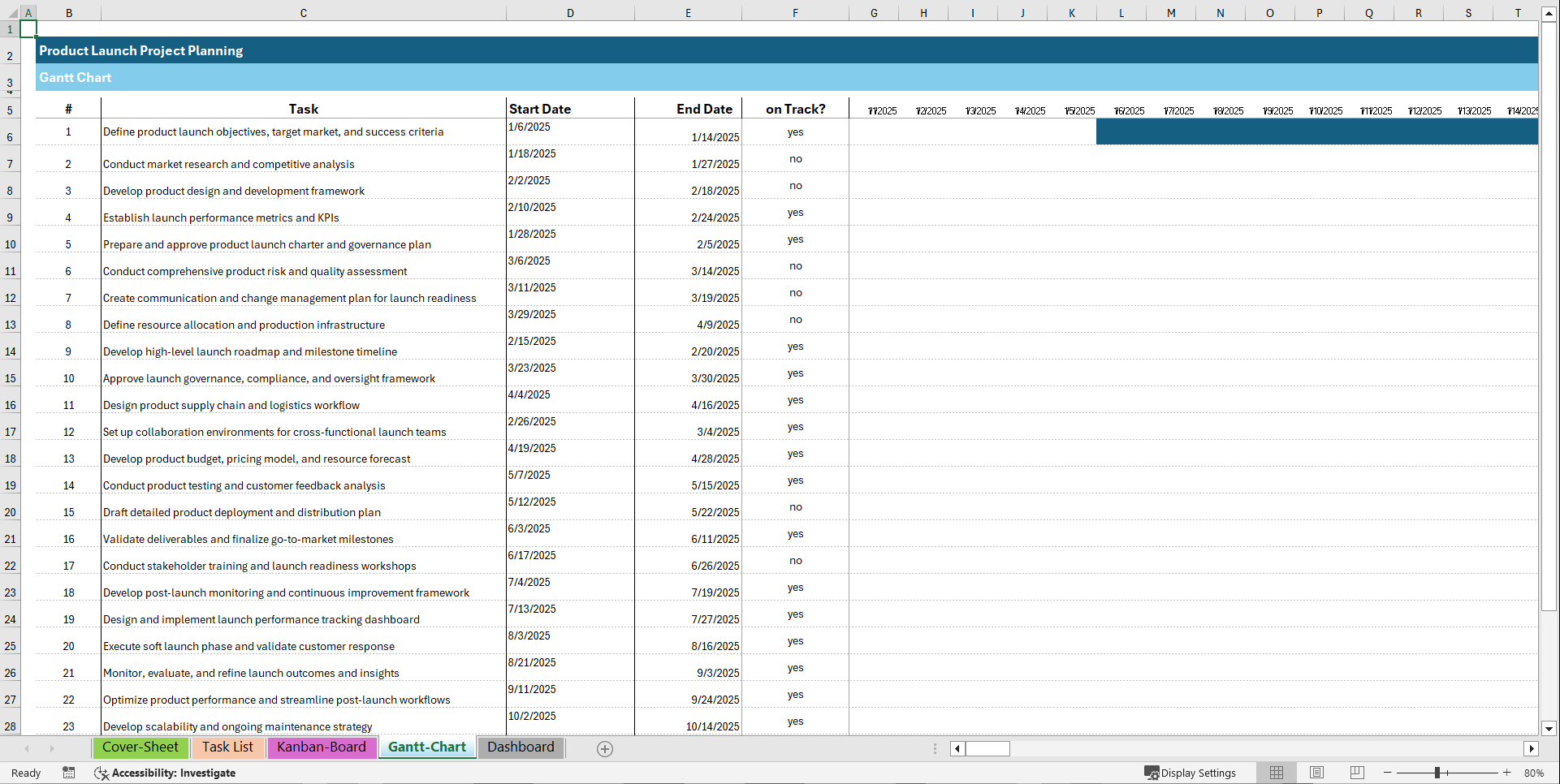Viewport: 1560px width, 784px height.
Task: Click the macro recording icon in status bar
Action: point(68,773)
